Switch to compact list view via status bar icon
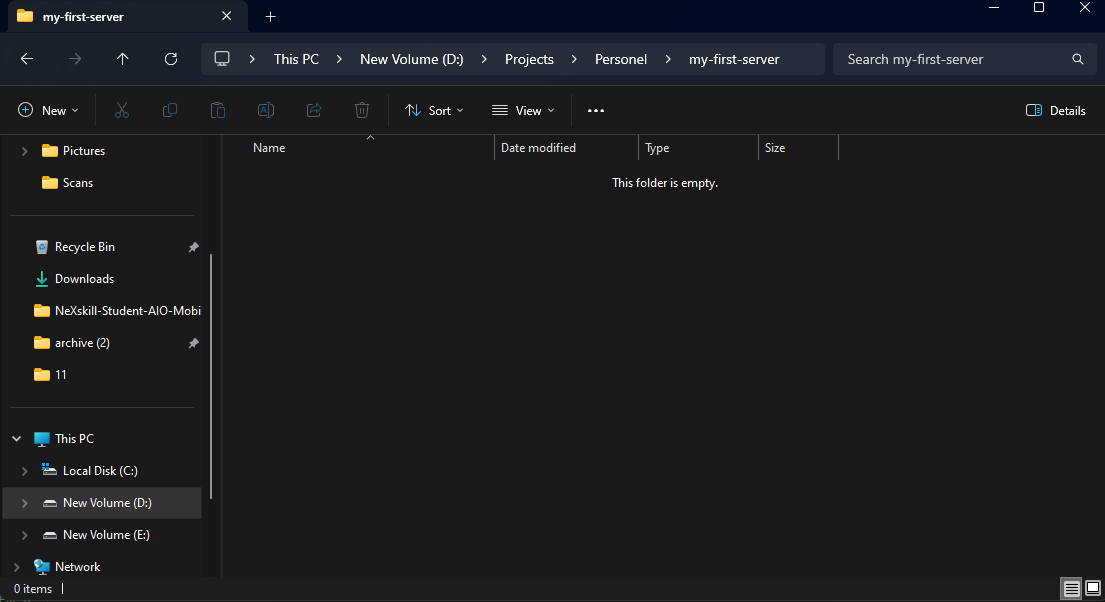1105x602 pixels. click(x=1071, y=589)
